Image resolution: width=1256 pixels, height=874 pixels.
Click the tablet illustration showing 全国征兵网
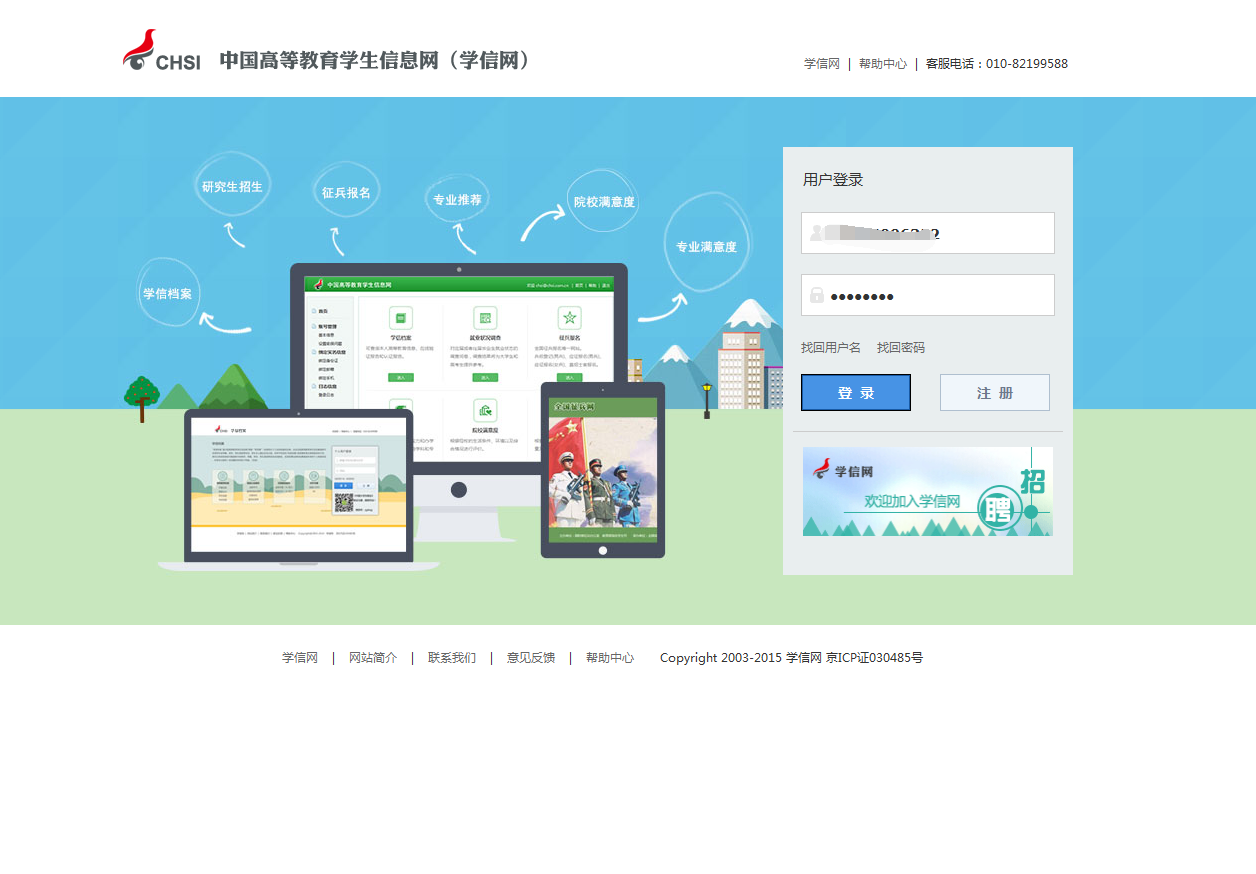[x=603, y=469]
